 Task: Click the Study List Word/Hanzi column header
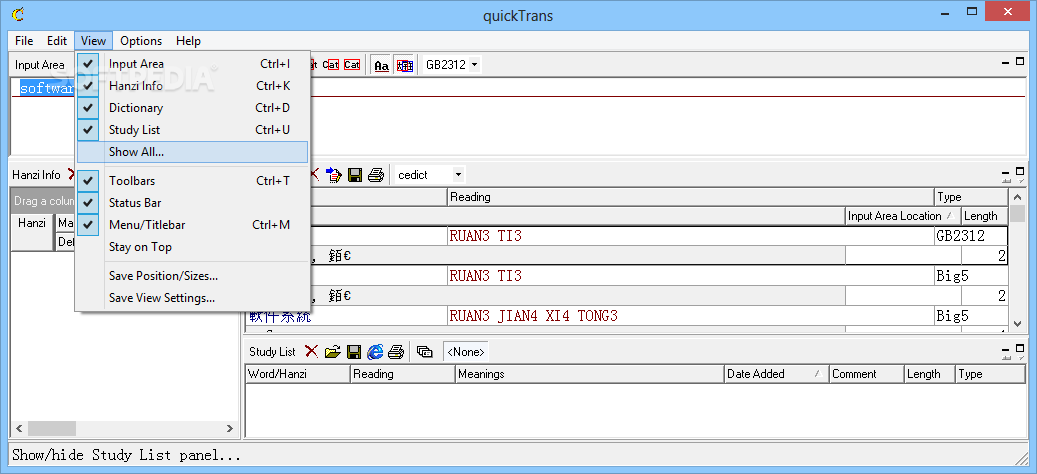pos(298,374)
